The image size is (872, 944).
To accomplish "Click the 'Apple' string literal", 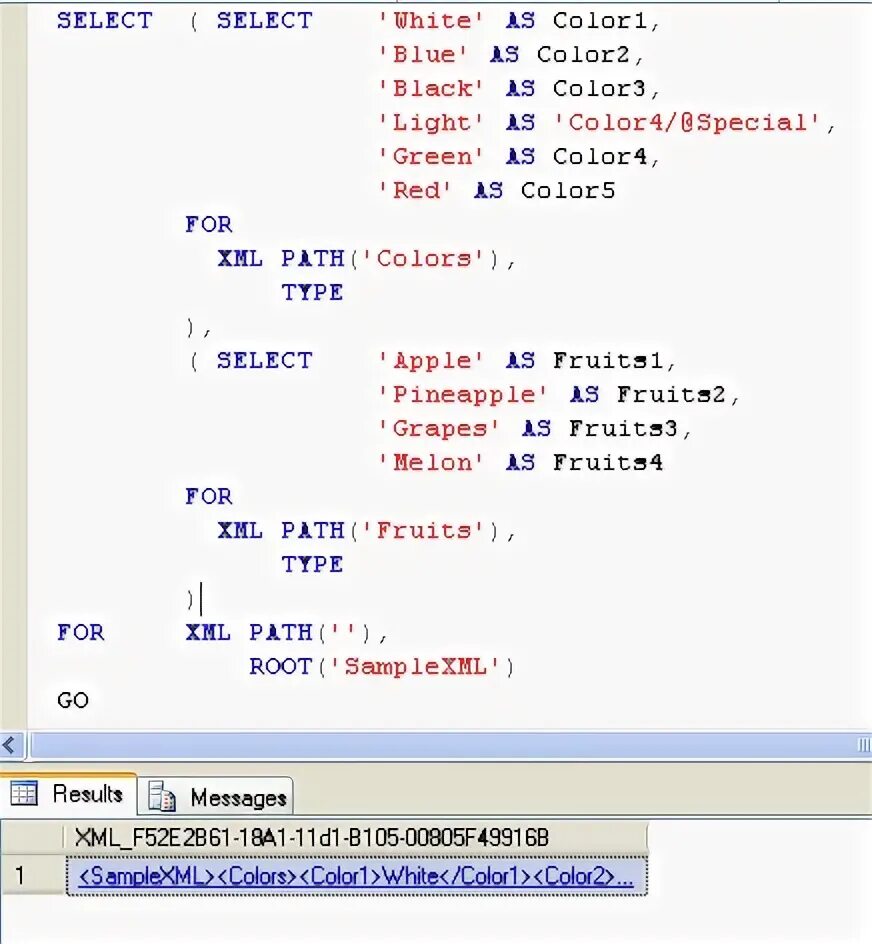I will click(x=431, y=361).
